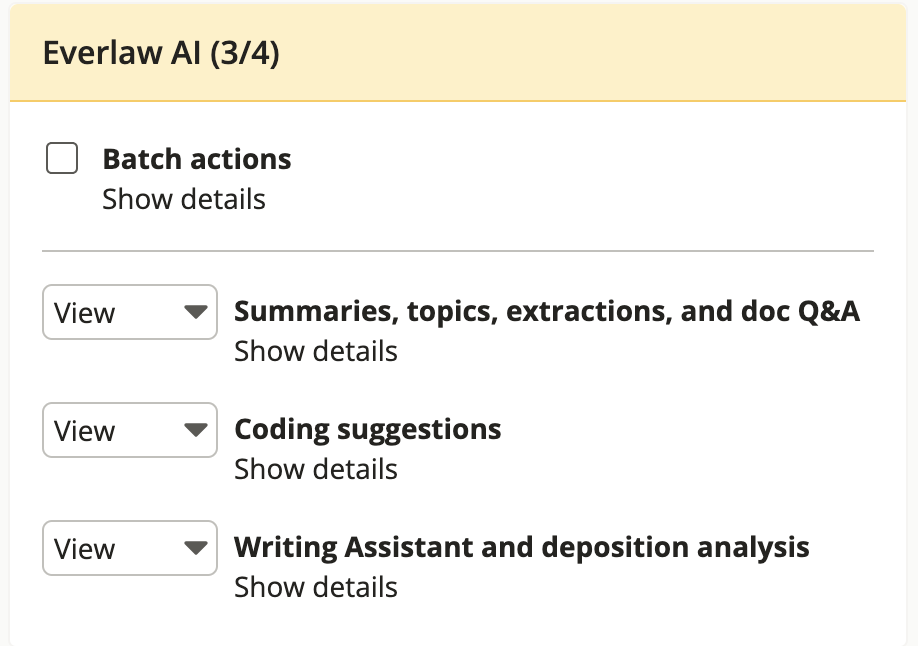Click the Writing Assistant and deposition analysis heading
Image resolution: width=918 pixels, height=646 pixels.
click(522, 548)
